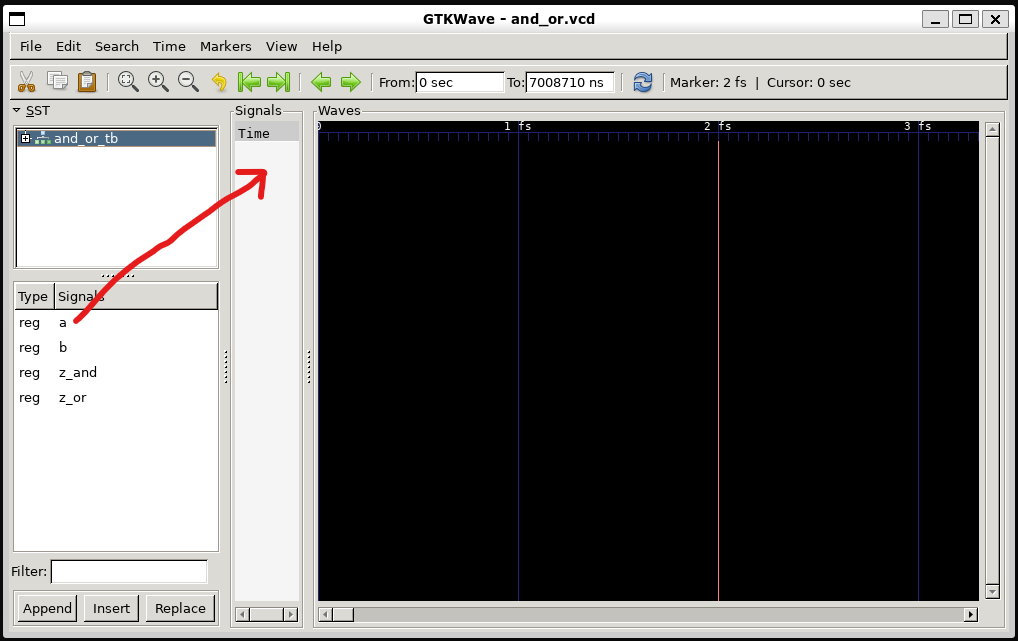Viewport: 1018px width, 641px height.
Task: Click the Zoom Fit magnifier icon
Action: pyautogui.click(x=128, y=82)
